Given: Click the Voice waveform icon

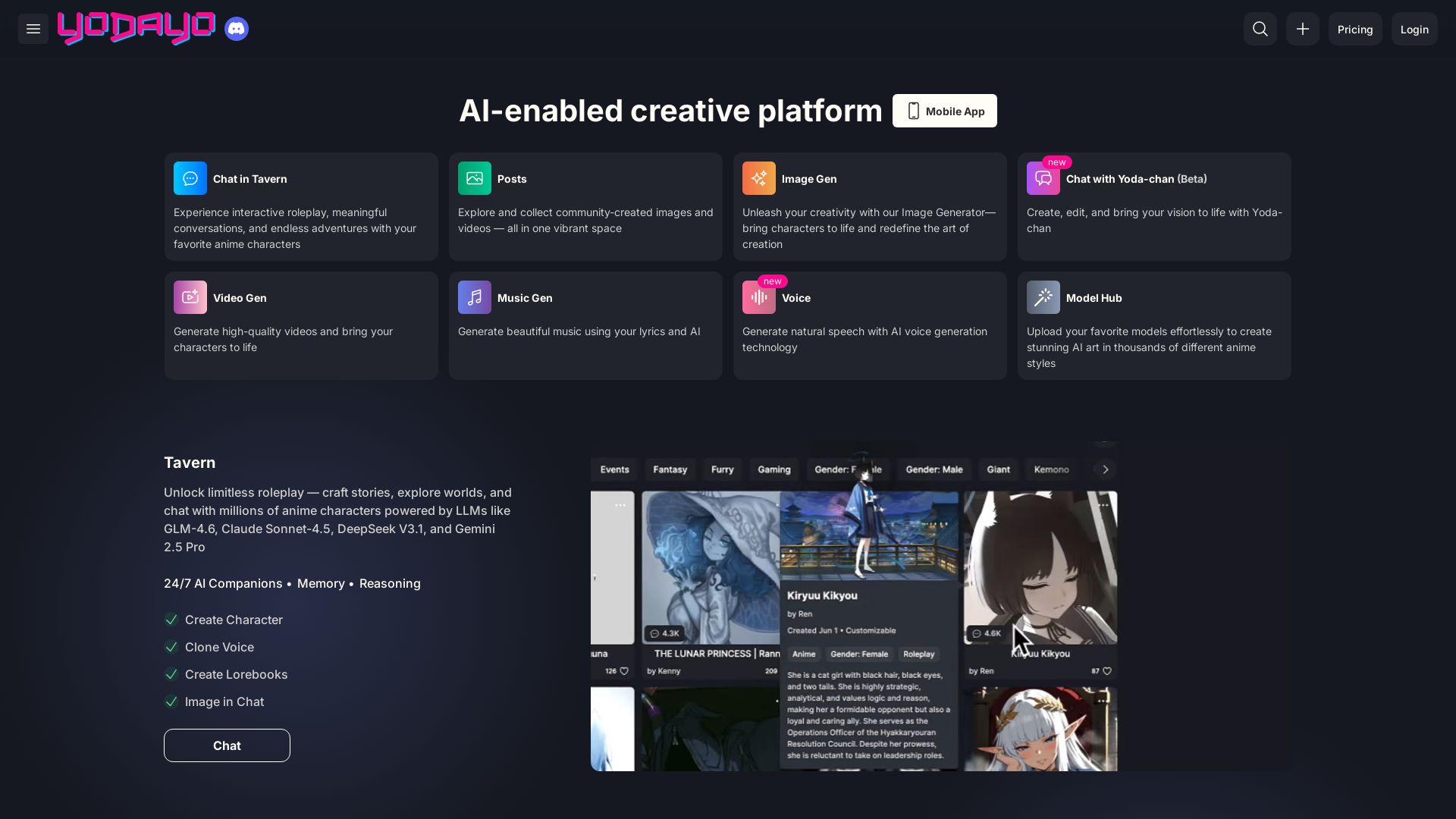Looking at the screenshot, I should (759, 298).
